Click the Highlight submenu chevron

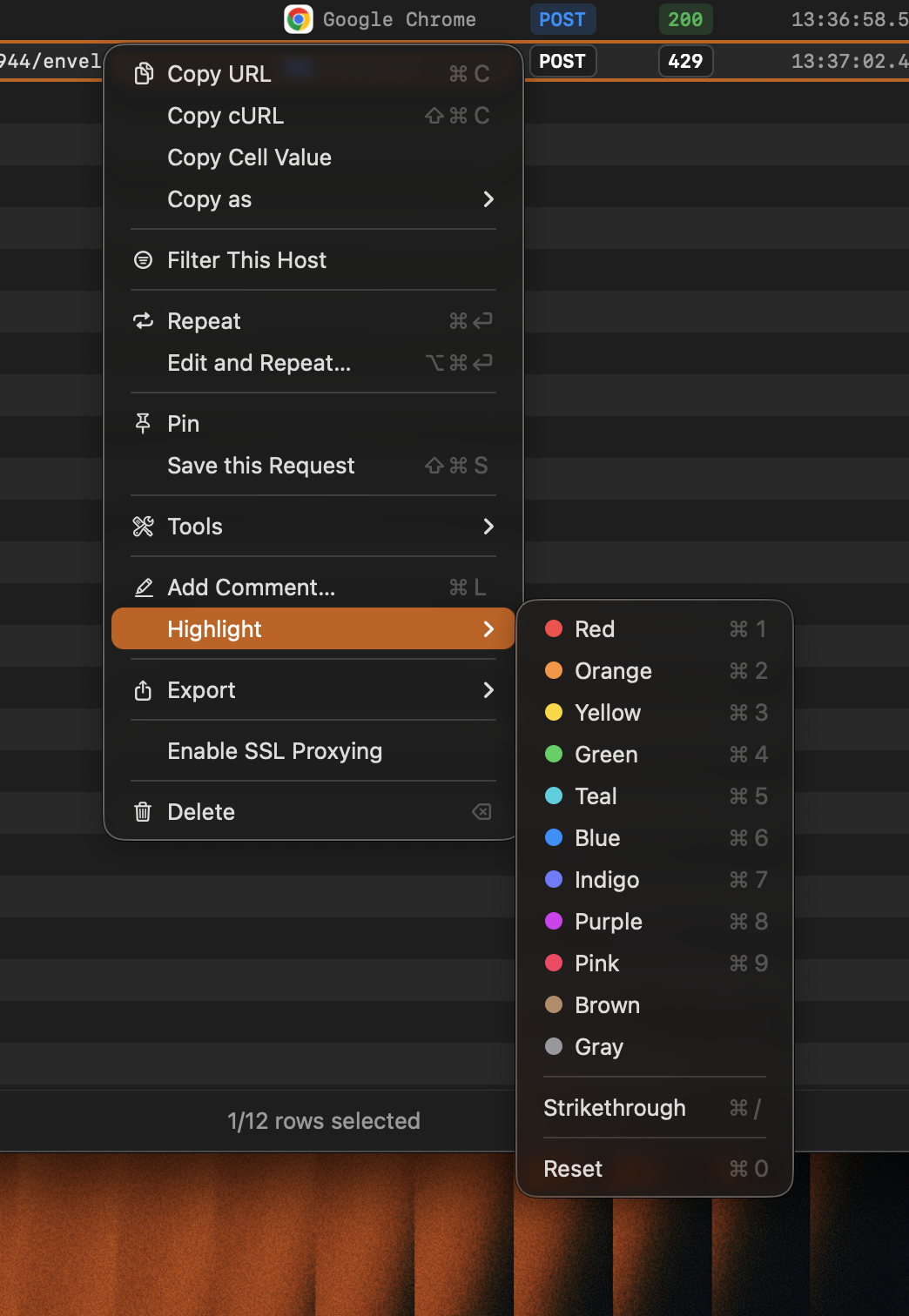click(488, 629)
